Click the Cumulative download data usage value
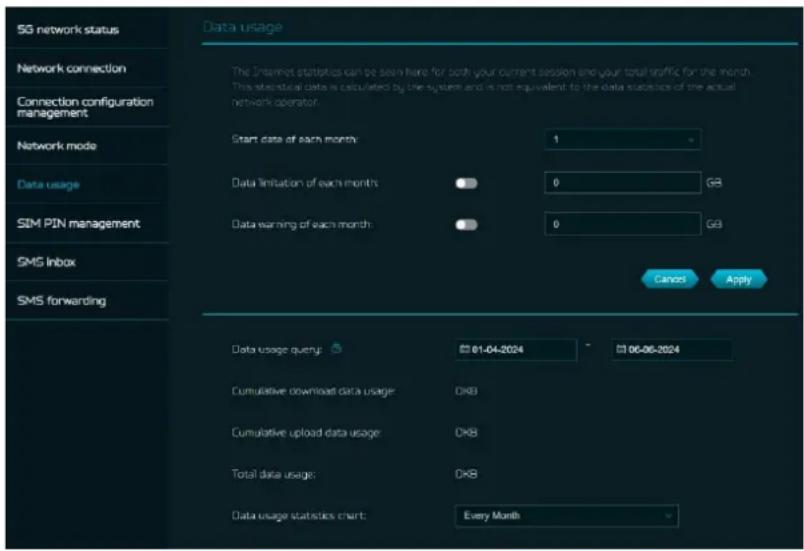The image size is (804, 551). [x=466, y=391]
